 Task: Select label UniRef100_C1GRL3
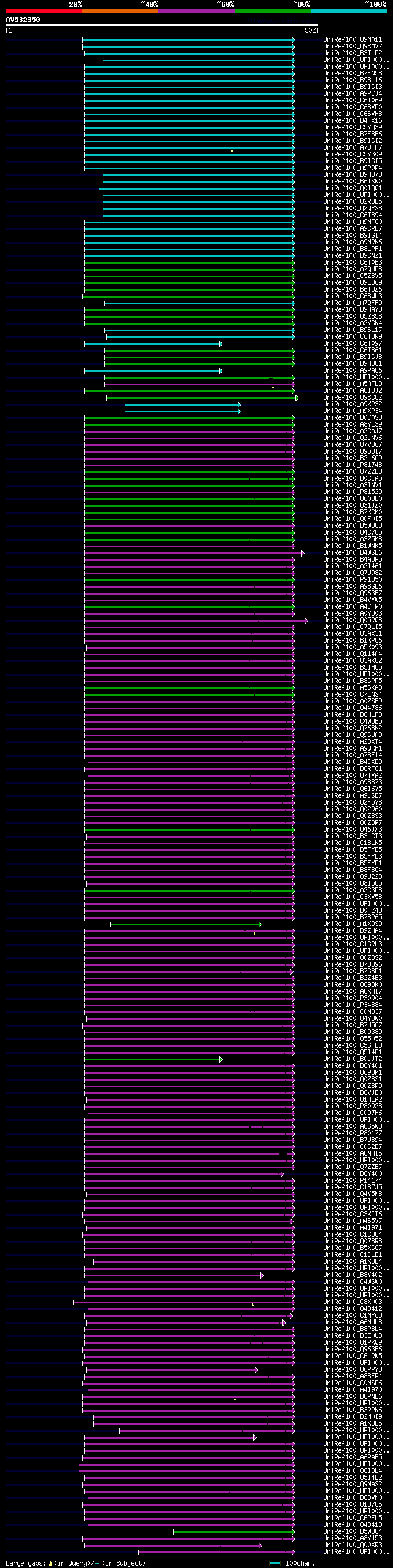click(x=352, y=944)
